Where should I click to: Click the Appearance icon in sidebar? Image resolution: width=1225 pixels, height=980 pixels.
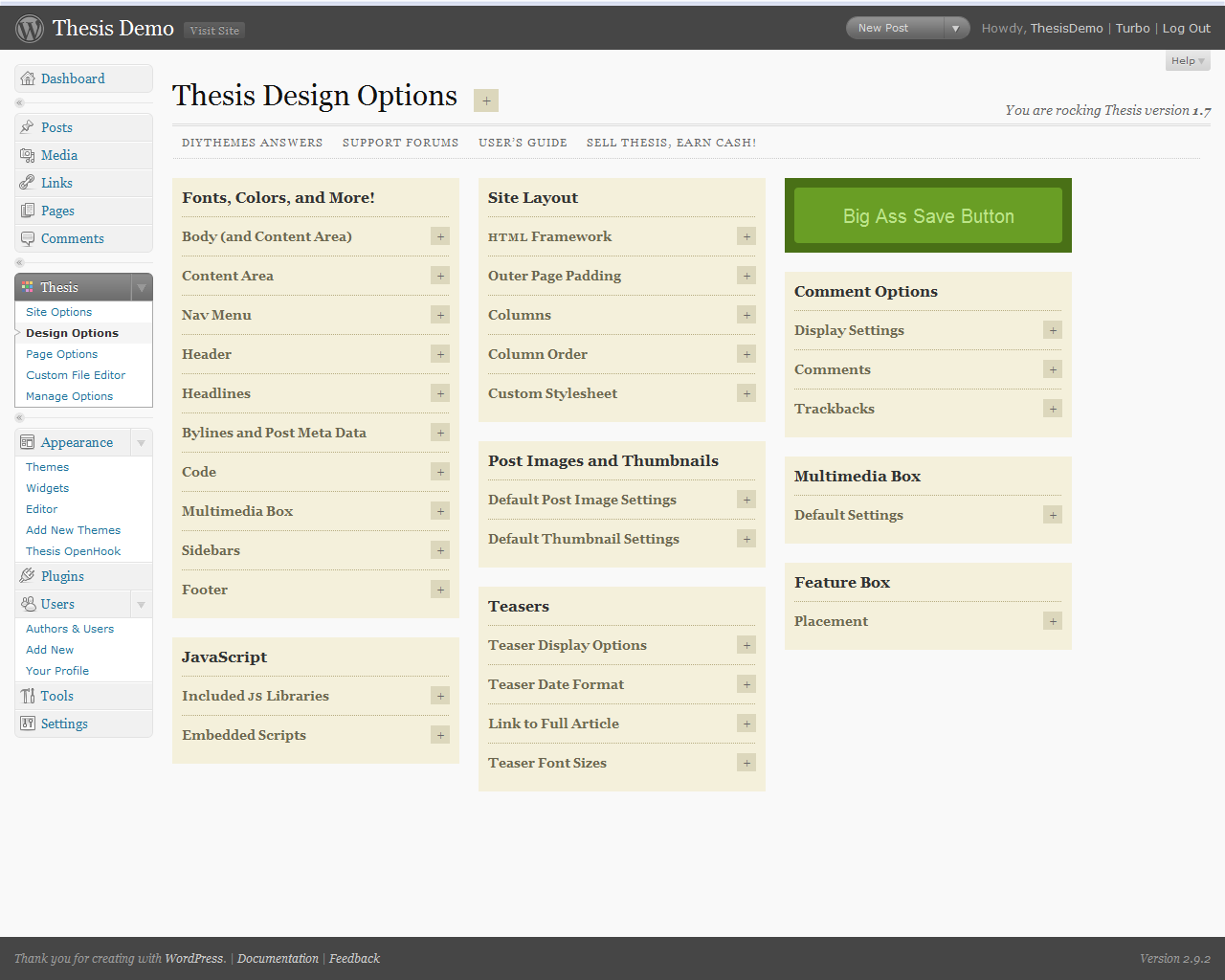click(28, 442)
